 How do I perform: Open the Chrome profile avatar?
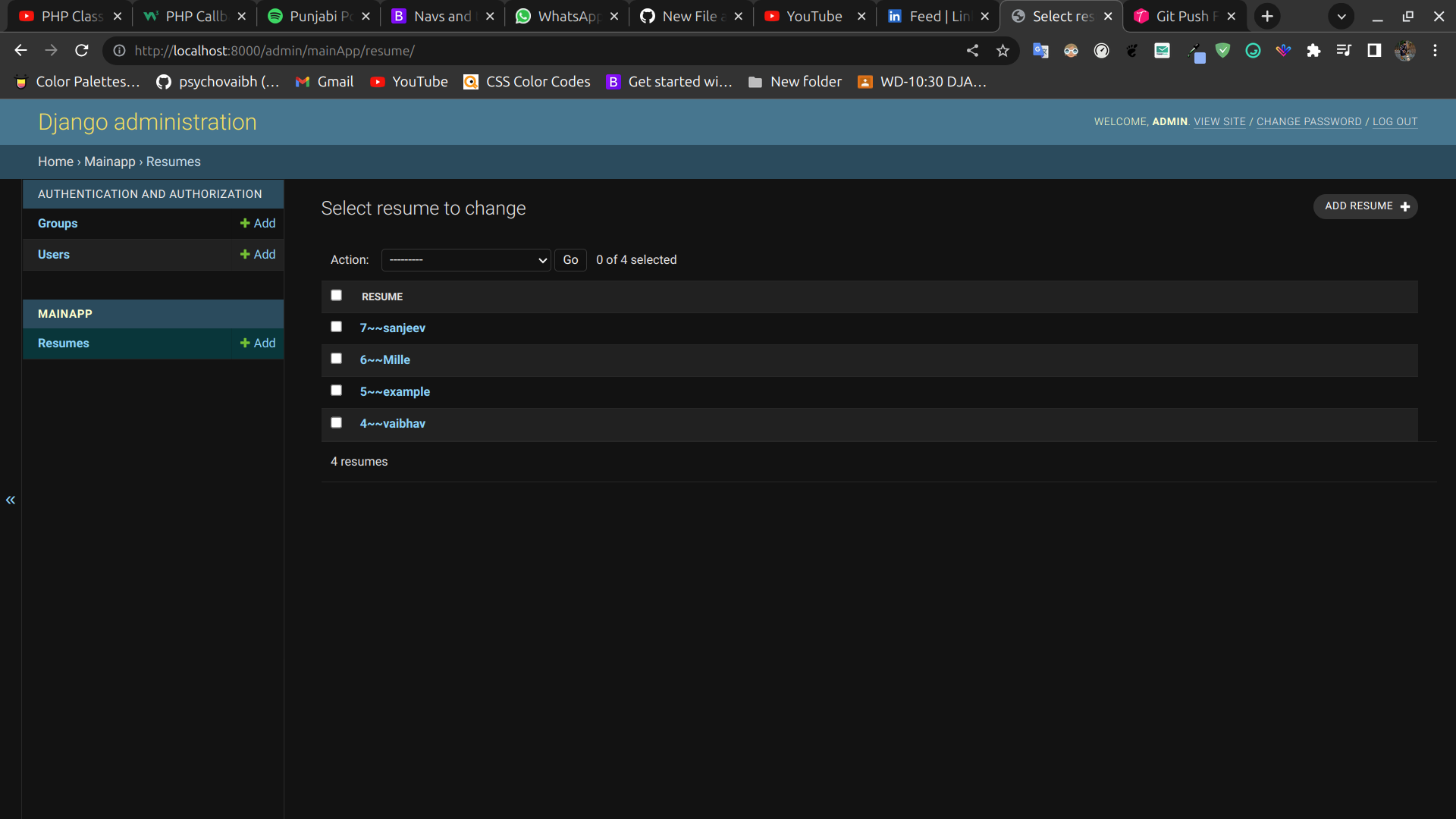1407,50
